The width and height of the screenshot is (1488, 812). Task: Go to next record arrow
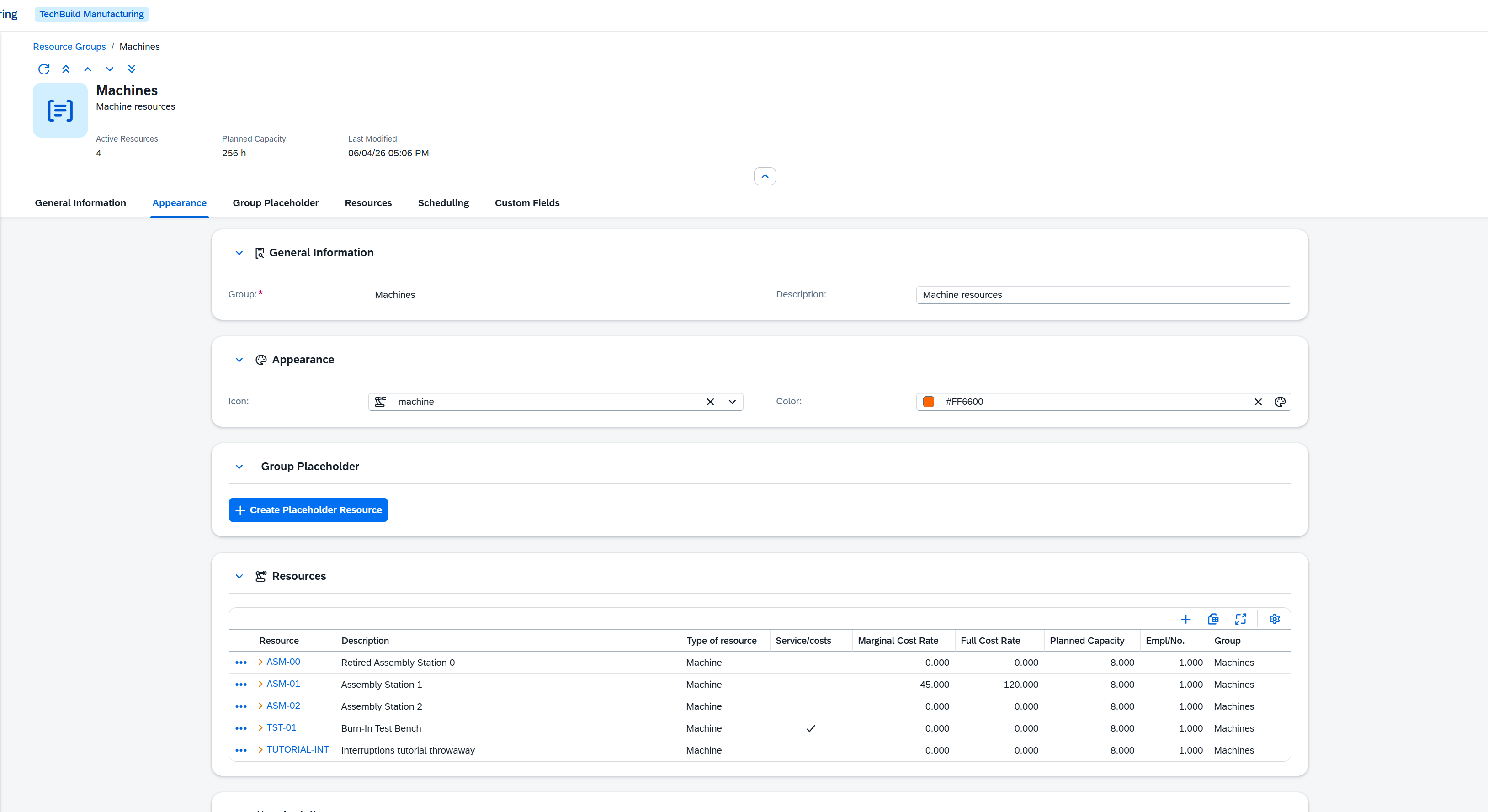click(x=110, y=69)
